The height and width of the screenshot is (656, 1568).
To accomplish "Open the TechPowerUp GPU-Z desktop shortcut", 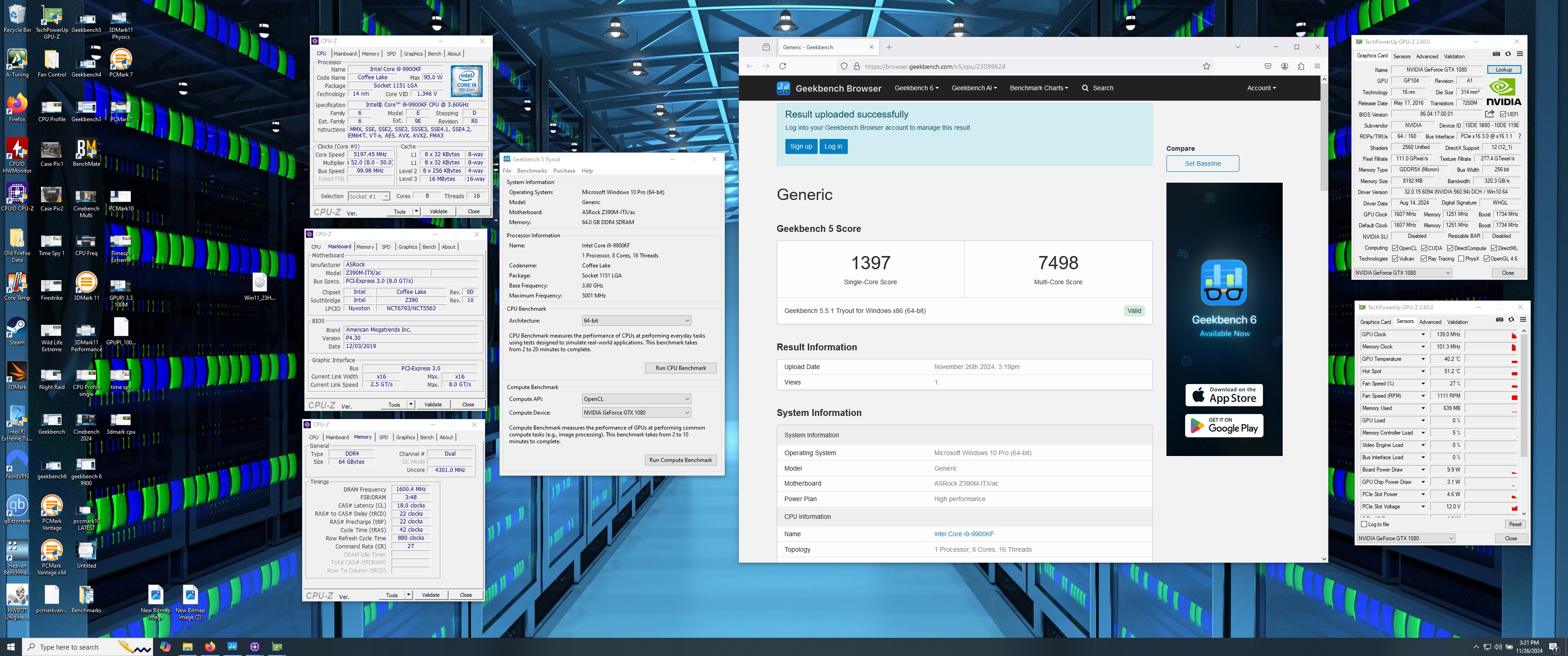I will click(x=52, y=22).
